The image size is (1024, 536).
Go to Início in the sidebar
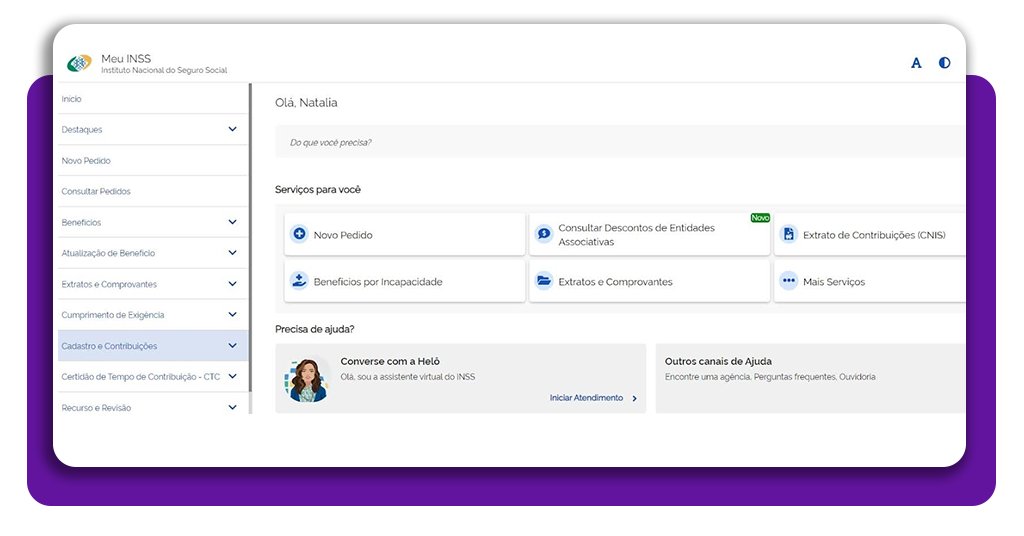click(72, 99)
